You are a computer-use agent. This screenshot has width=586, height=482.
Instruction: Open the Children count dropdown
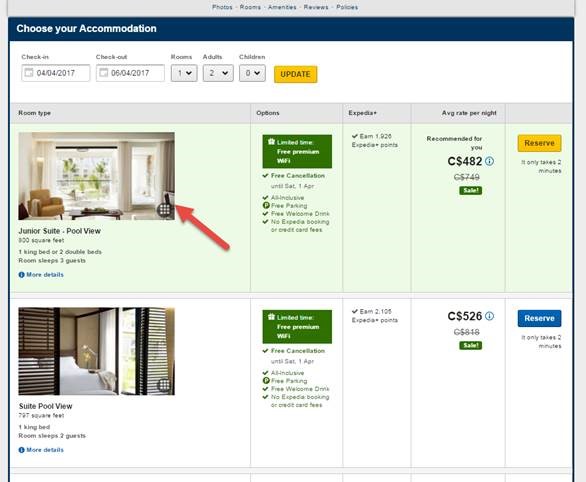coord(252,73)
